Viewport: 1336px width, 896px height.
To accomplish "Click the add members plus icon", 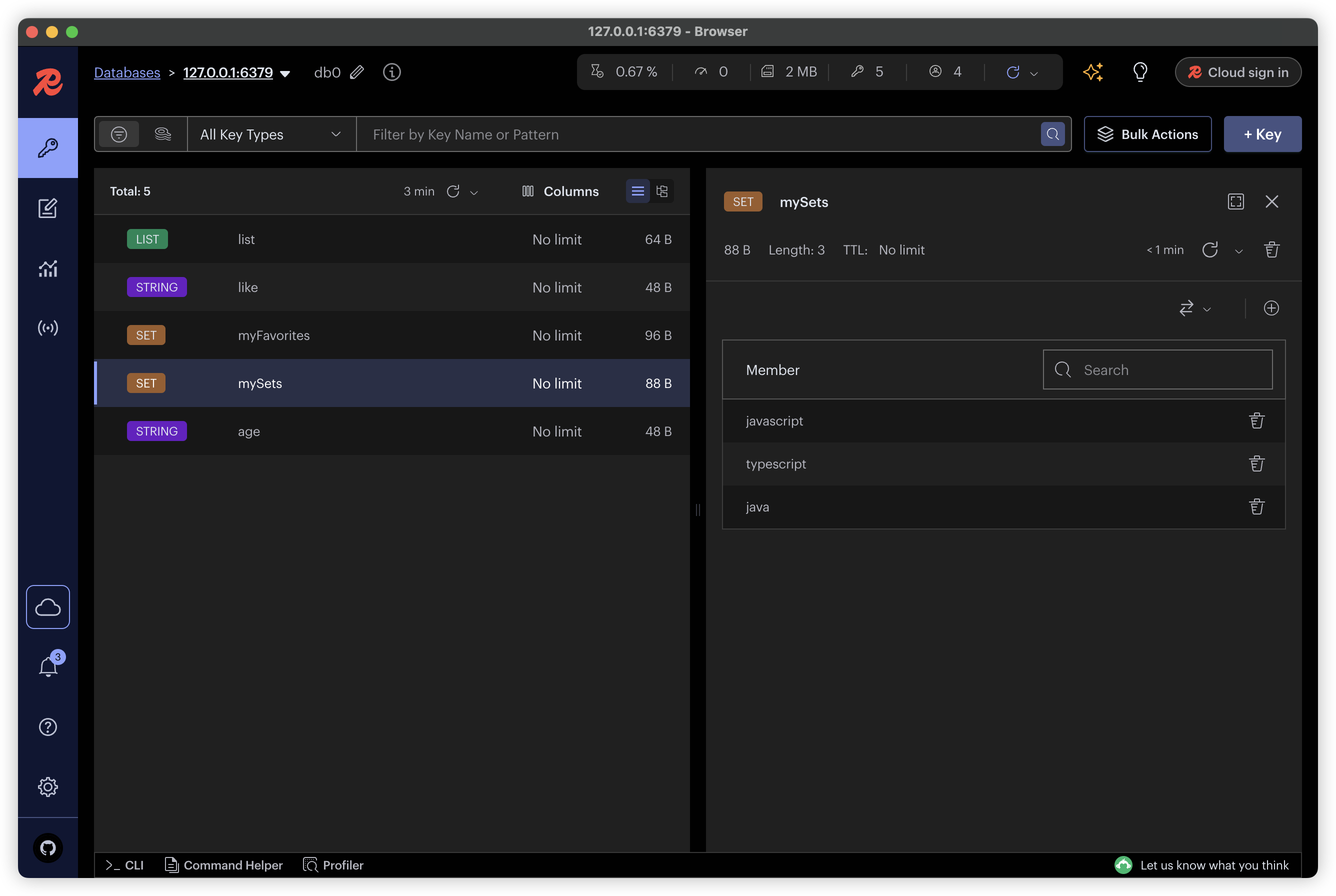I will coord(1271,308).
